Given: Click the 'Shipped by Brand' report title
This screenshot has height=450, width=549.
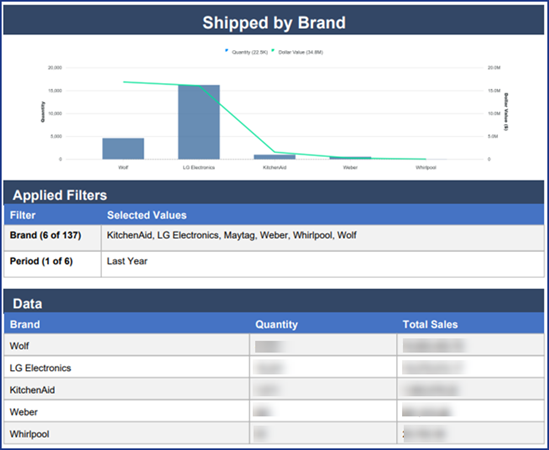Looking at the screenshot, I should pos(274,23).
